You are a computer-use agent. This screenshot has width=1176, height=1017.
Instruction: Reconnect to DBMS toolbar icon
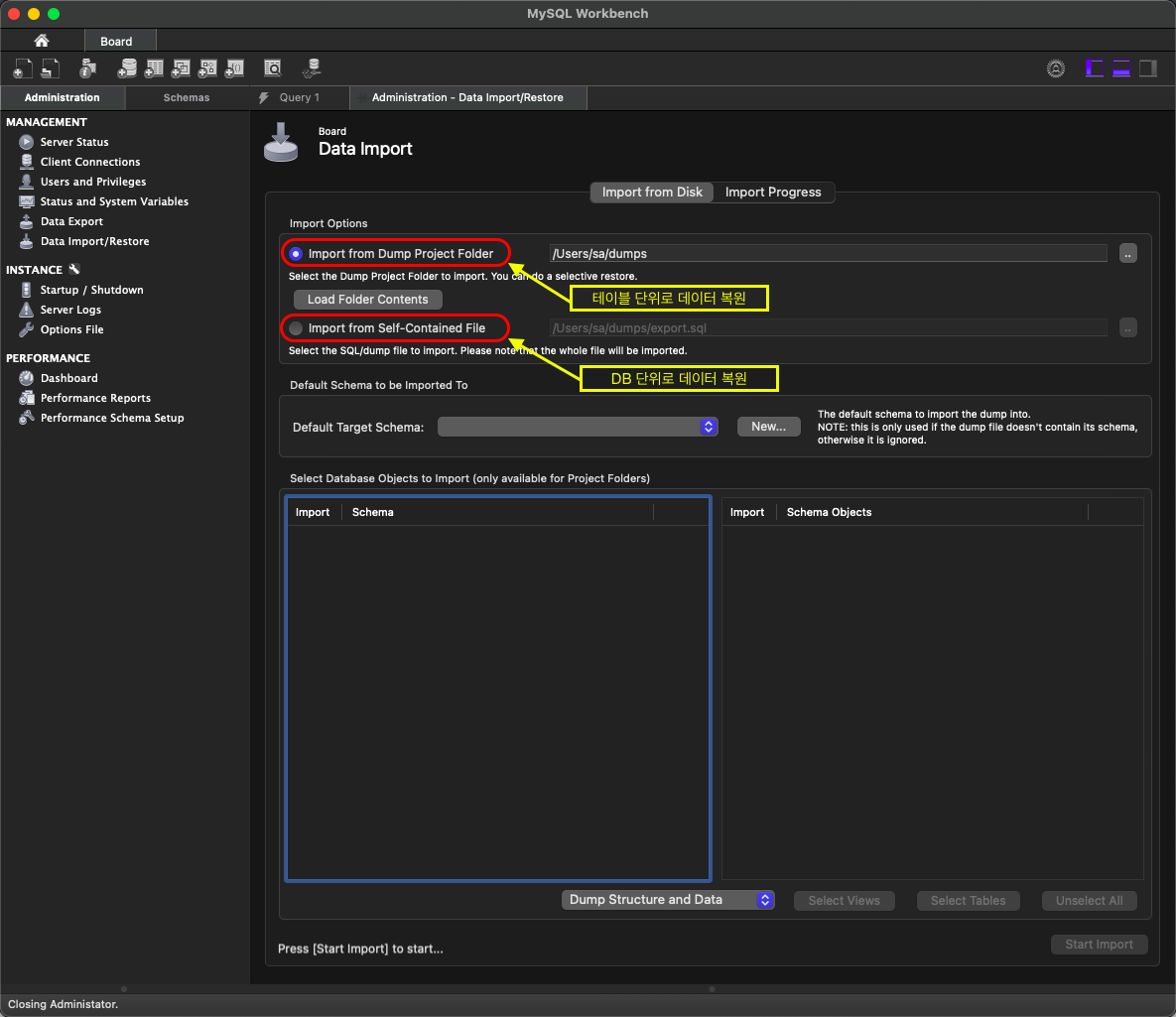[x=312, y=69]
